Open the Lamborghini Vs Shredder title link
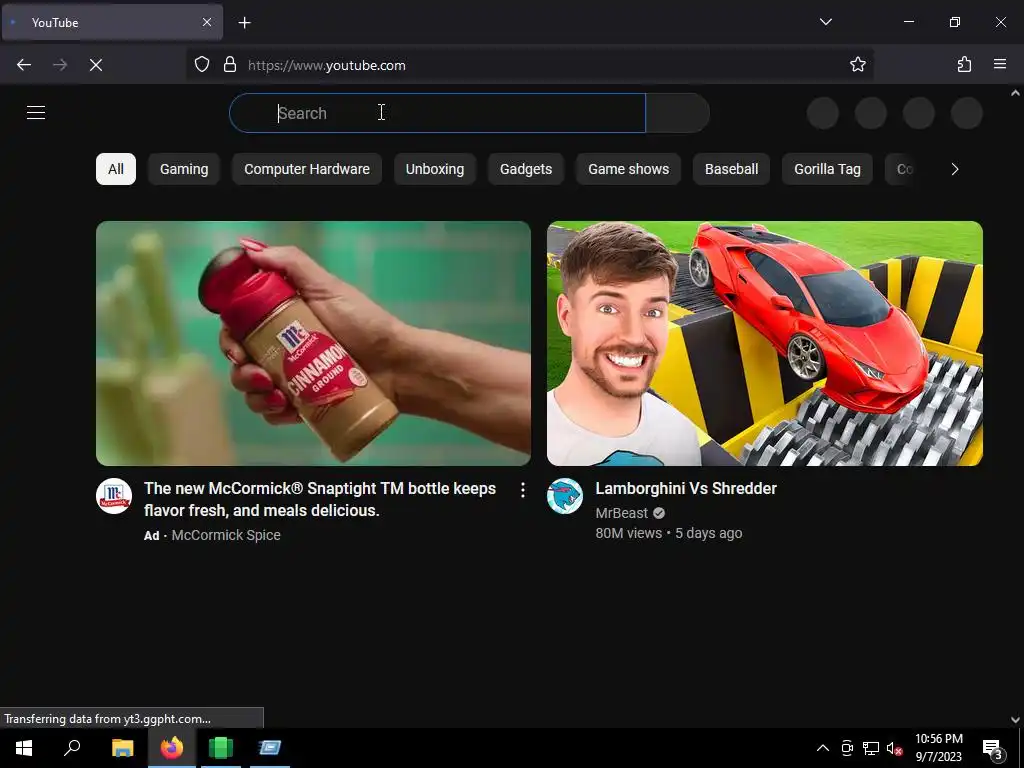Viewport: 1024px width, 768px height. [x=686, y=488]
